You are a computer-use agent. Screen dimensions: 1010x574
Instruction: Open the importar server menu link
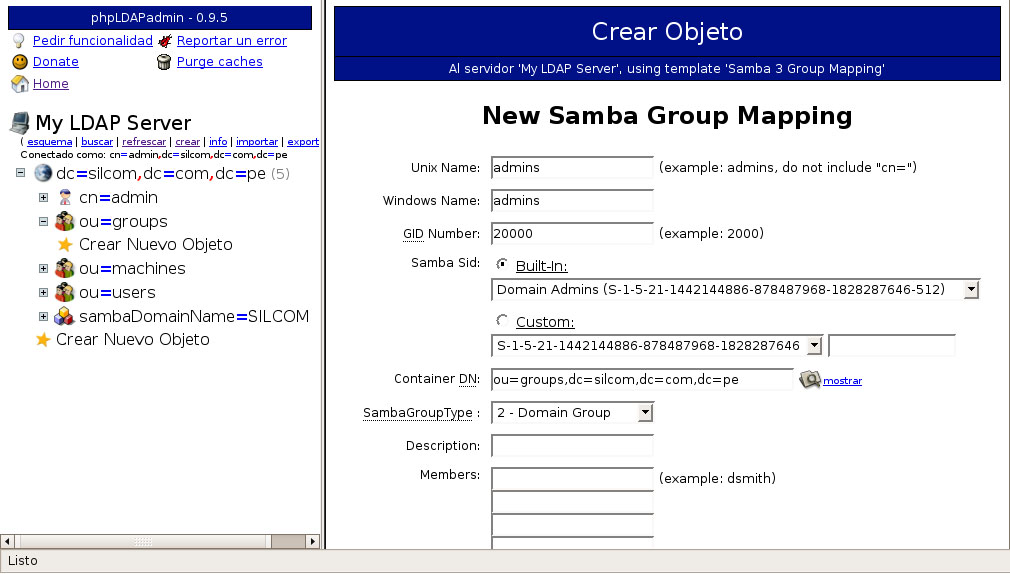[x=257, y=142]
